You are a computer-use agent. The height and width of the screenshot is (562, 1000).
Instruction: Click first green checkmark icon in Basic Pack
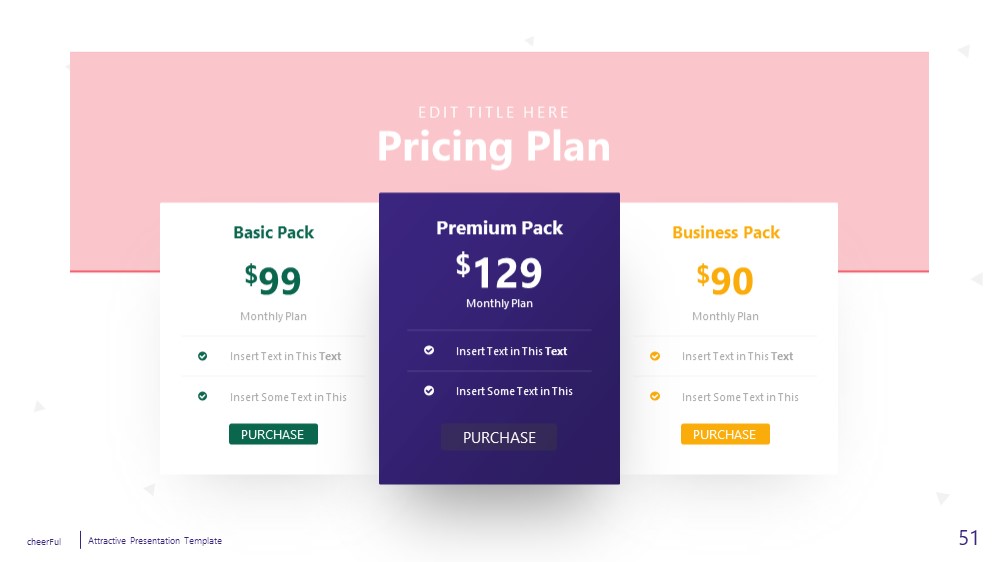pos(202,356)
